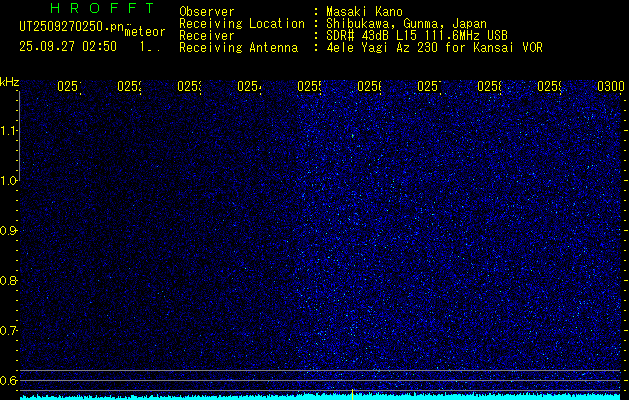Click the 1.1 frequency axis label
The width and height of the screenshot is (629, 400).
(x=9, y=130)
